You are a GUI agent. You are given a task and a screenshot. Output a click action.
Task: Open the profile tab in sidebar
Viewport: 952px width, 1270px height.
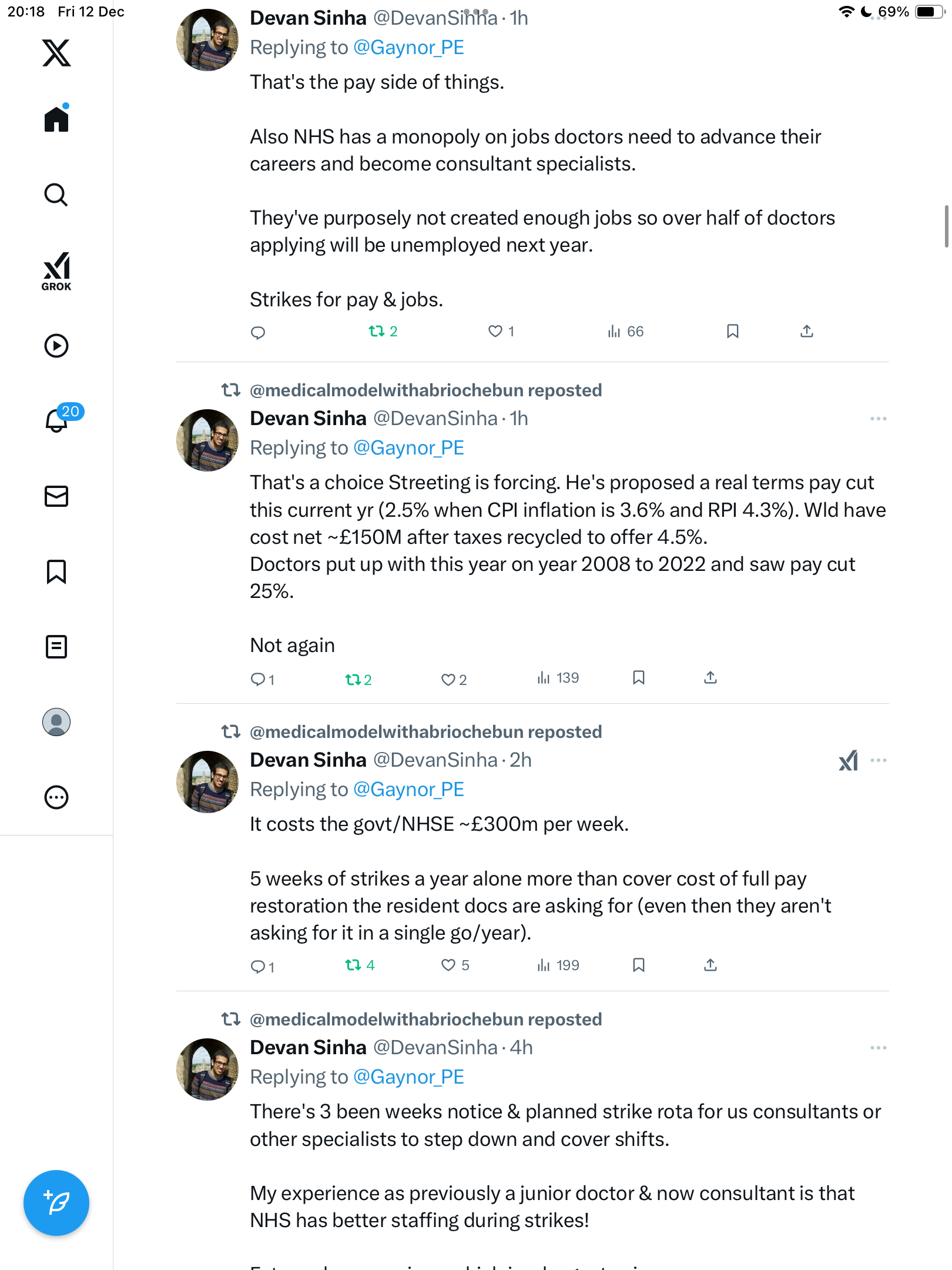[x=56, y=722]
